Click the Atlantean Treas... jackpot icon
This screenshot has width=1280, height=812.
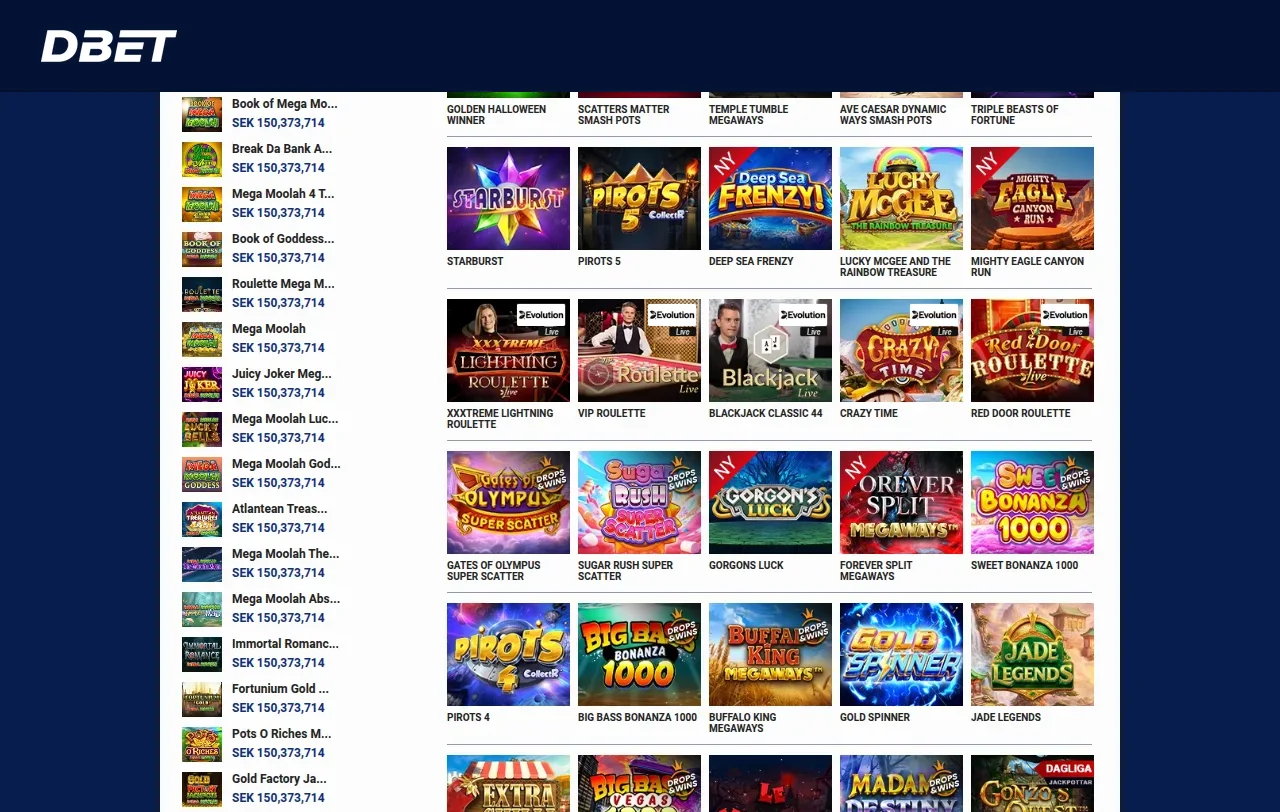[202, 519]
